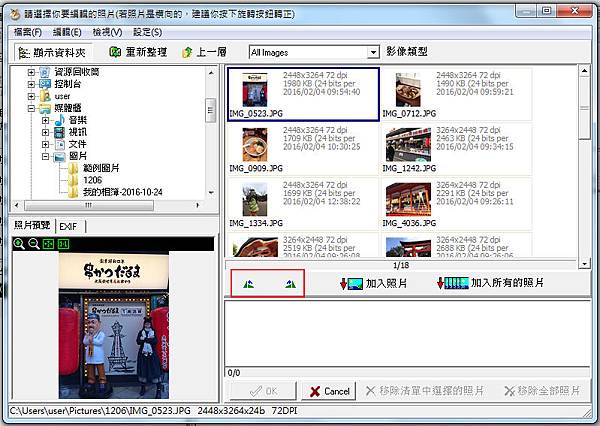Click 移除清單中選擇的照片 button

[x=424, y=391]
